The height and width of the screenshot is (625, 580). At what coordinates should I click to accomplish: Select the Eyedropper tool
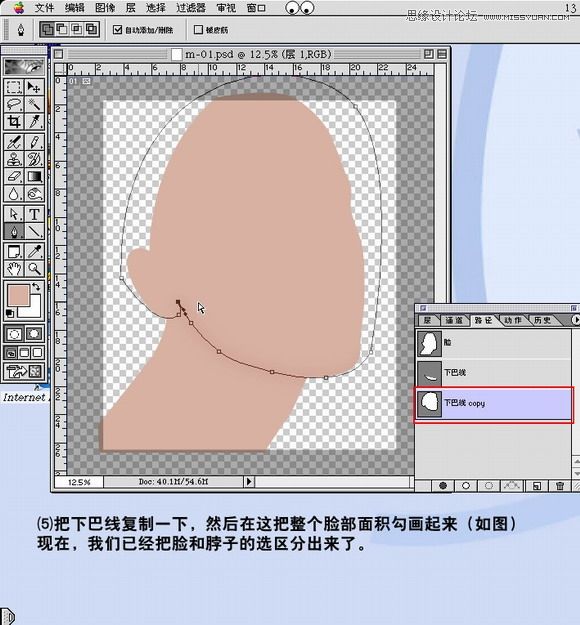(x=34, y=252)
